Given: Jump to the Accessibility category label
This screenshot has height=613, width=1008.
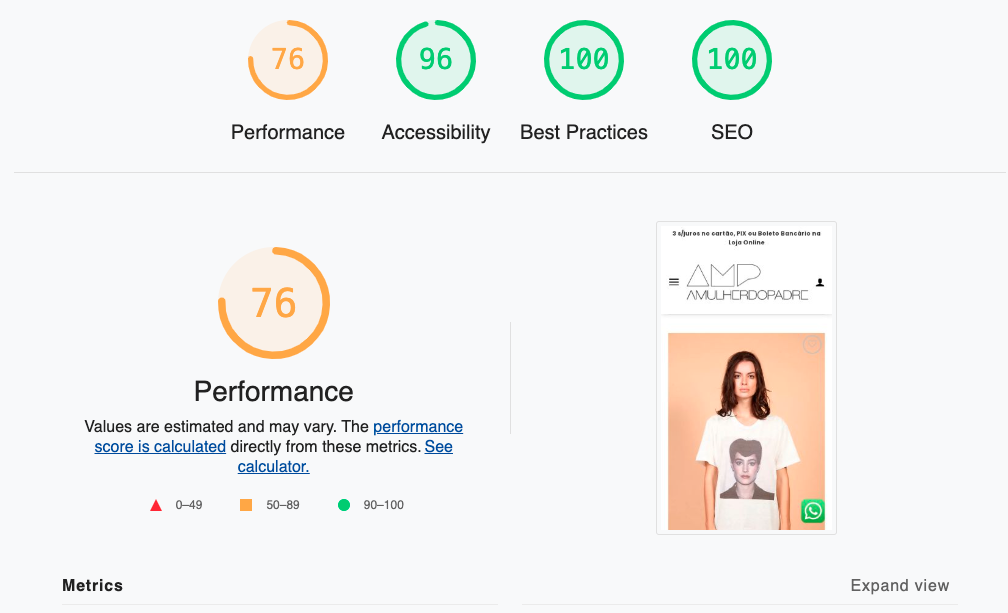Looking at the screenshot, I should pyautogui.click(x=436, y=132).
